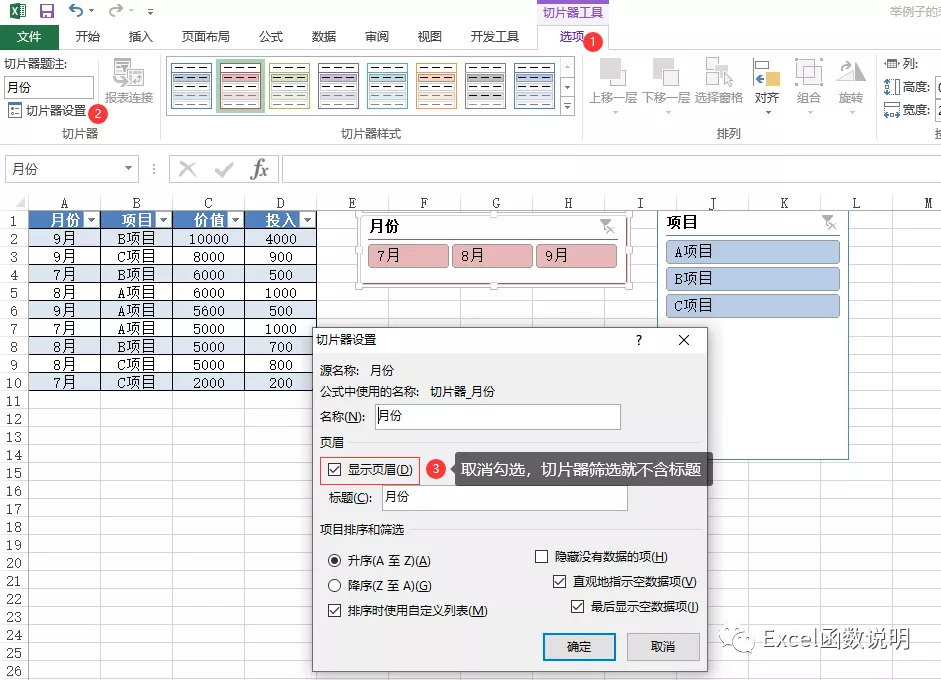Select 降序(Z 至 A) radio button
The width and height of the screenshot is (941, 680).
tap(334, 586)
